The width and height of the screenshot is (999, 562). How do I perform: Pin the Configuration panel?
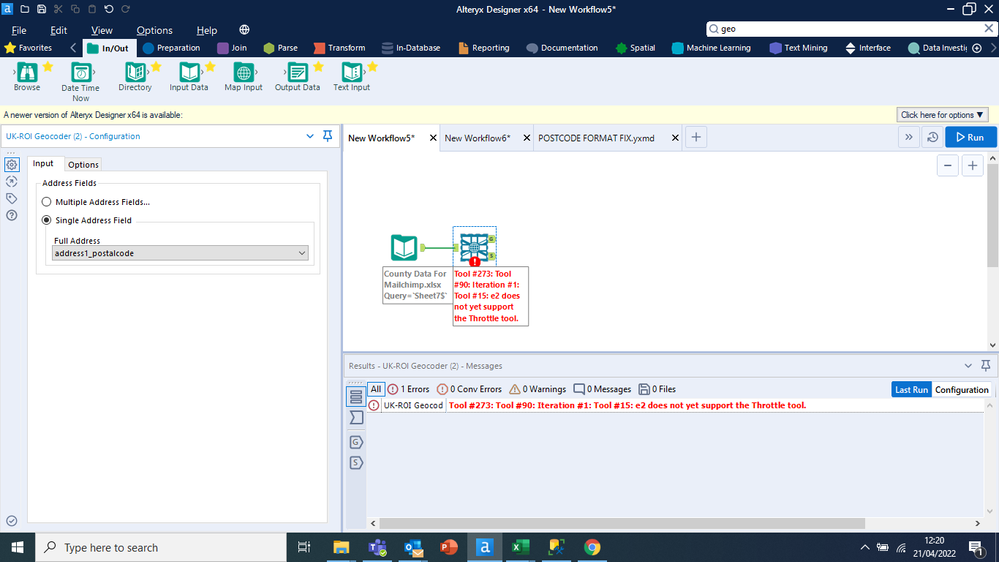327,136
